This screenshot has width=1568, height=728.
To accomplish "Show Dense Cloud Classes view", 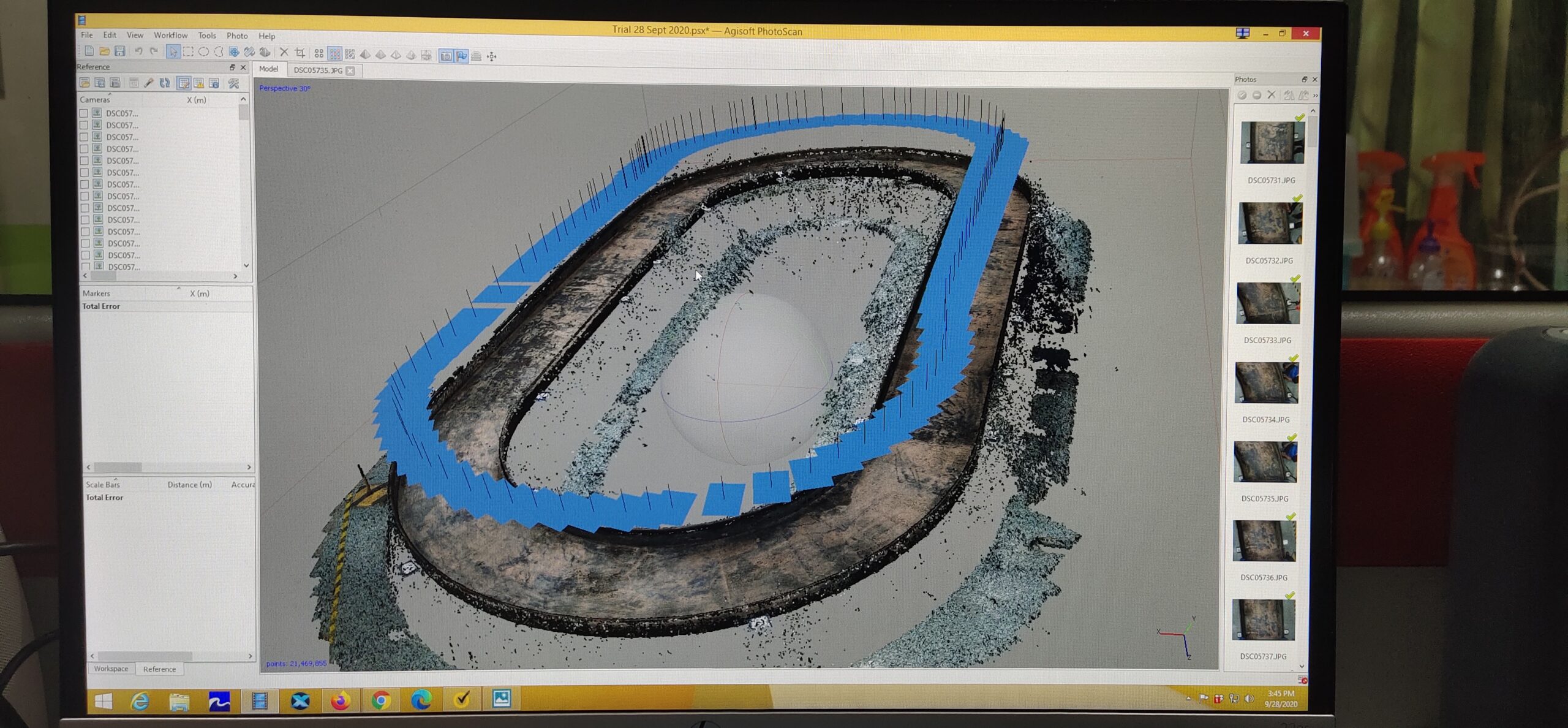I will pos(350,55).
